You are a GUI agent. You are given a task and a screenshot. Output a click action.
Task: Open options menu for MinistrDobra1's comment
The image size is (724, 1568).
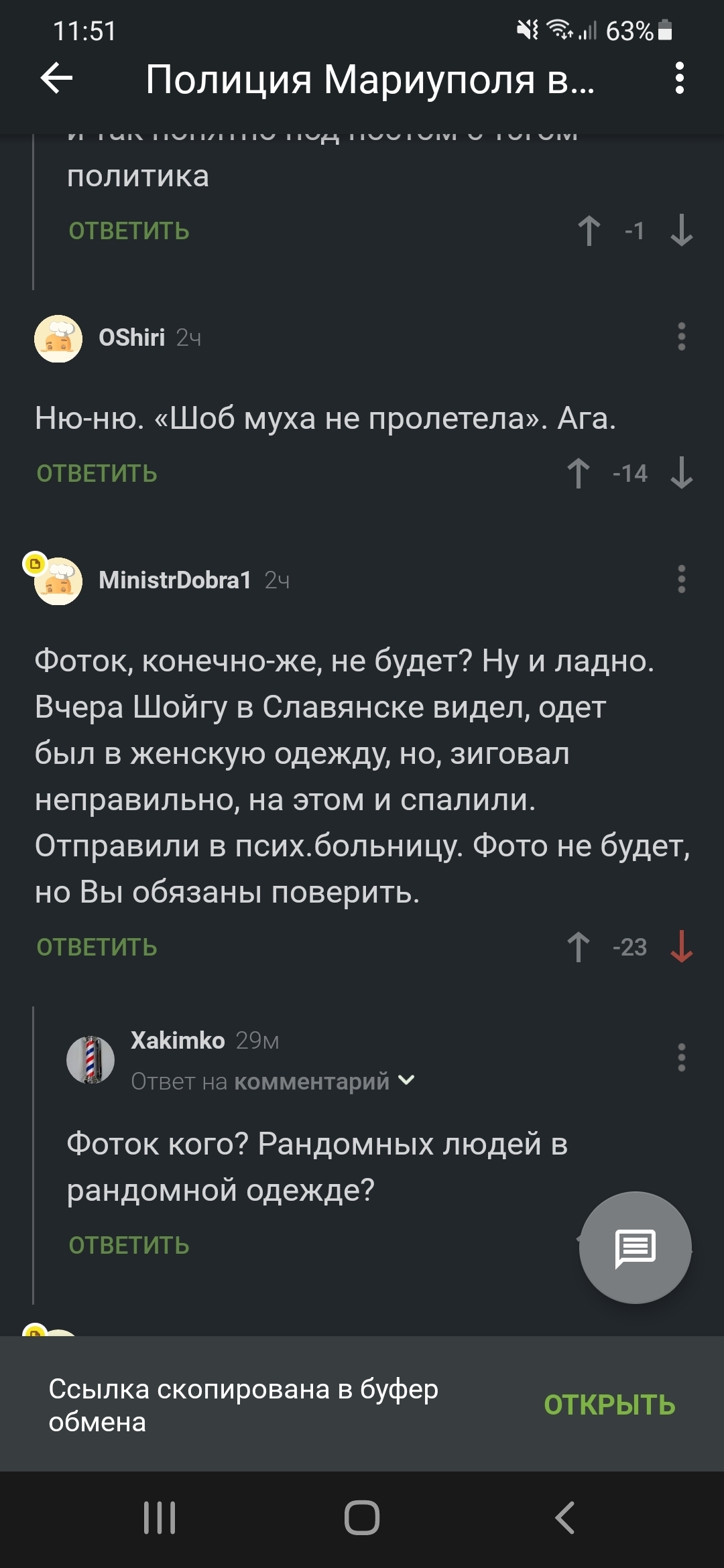[681, 580]
